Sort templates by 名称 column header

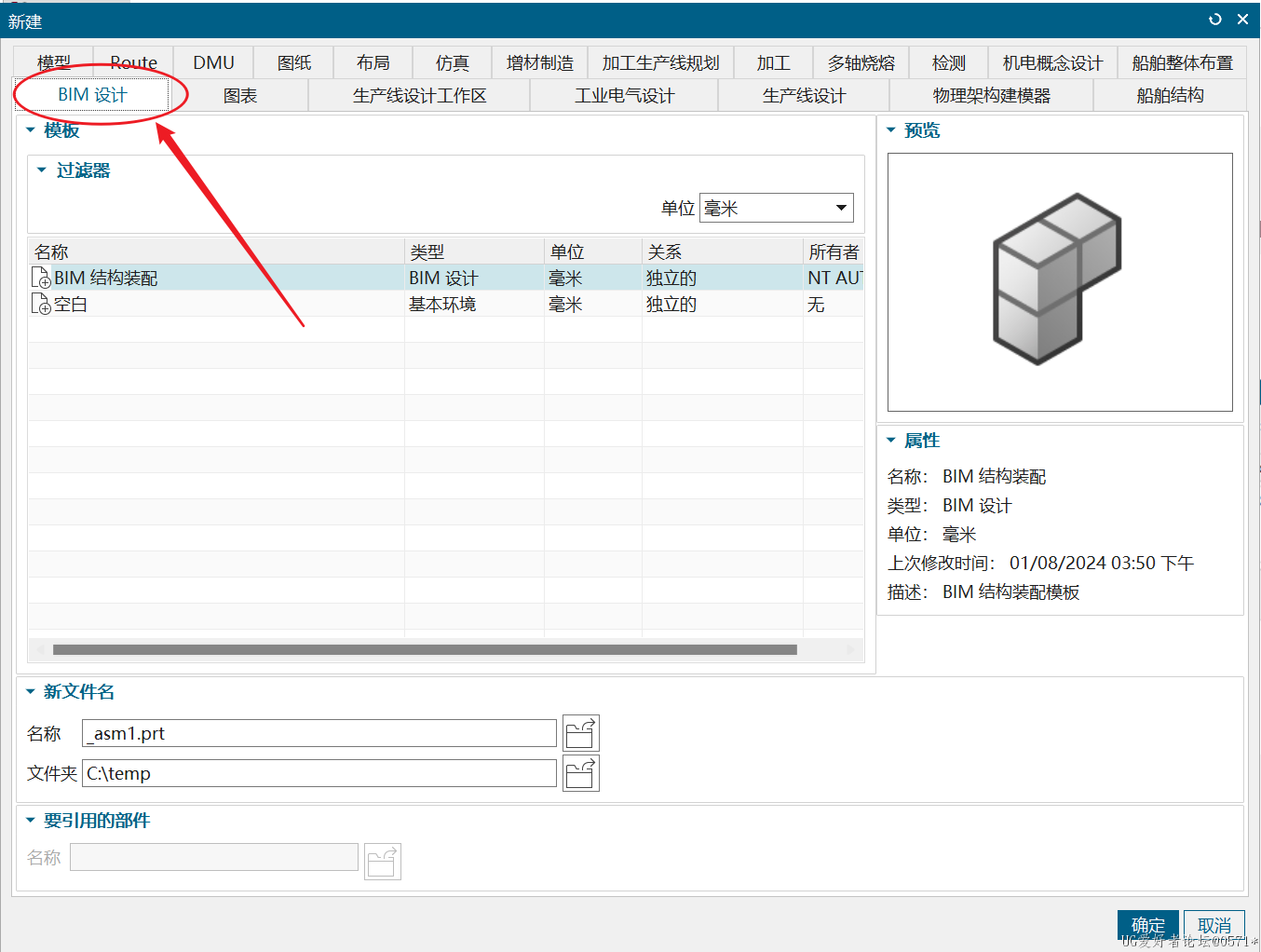[216, 252]
